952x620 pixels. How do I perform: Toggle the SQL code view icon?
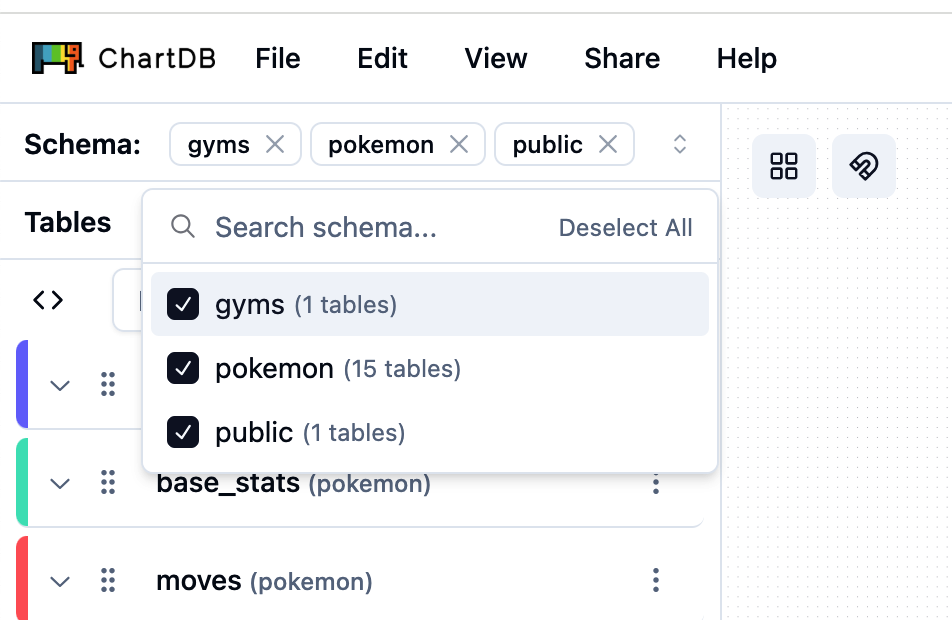click(x=48, y=299)
